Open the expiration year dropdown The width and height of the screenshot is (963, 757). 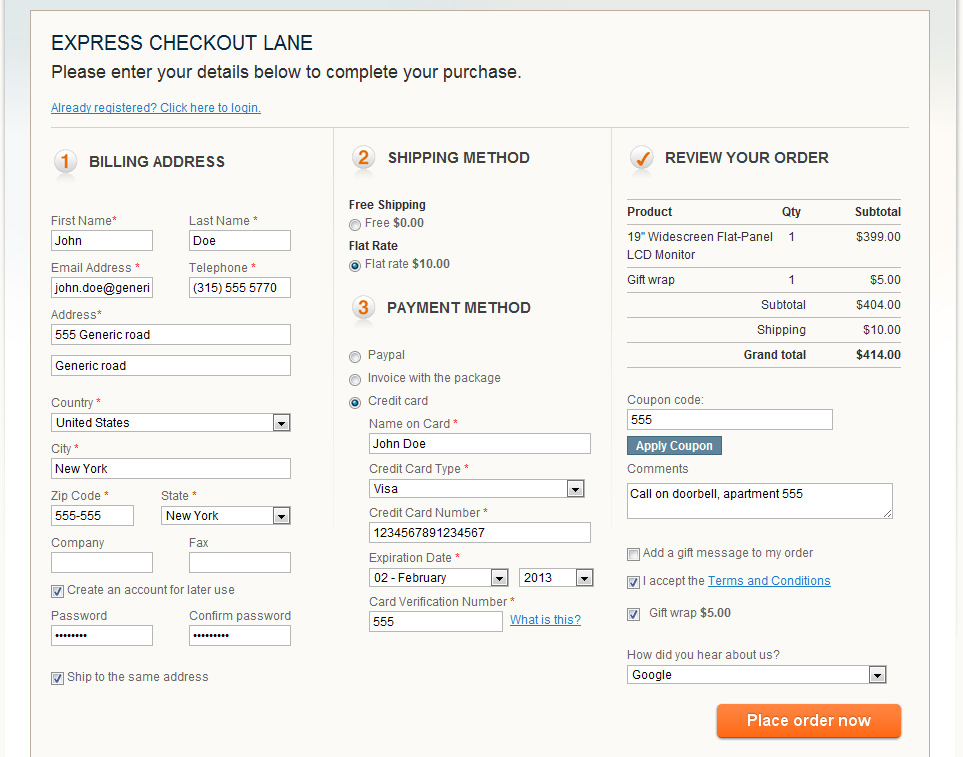(x=556, y=578)
